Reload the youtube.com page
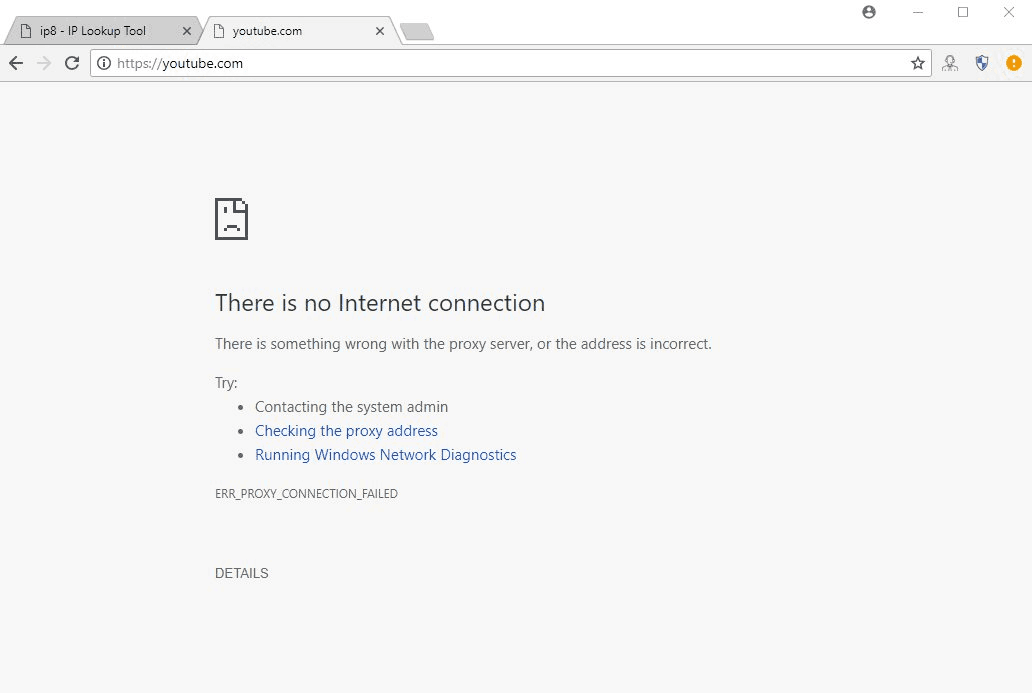 [72, 63]
